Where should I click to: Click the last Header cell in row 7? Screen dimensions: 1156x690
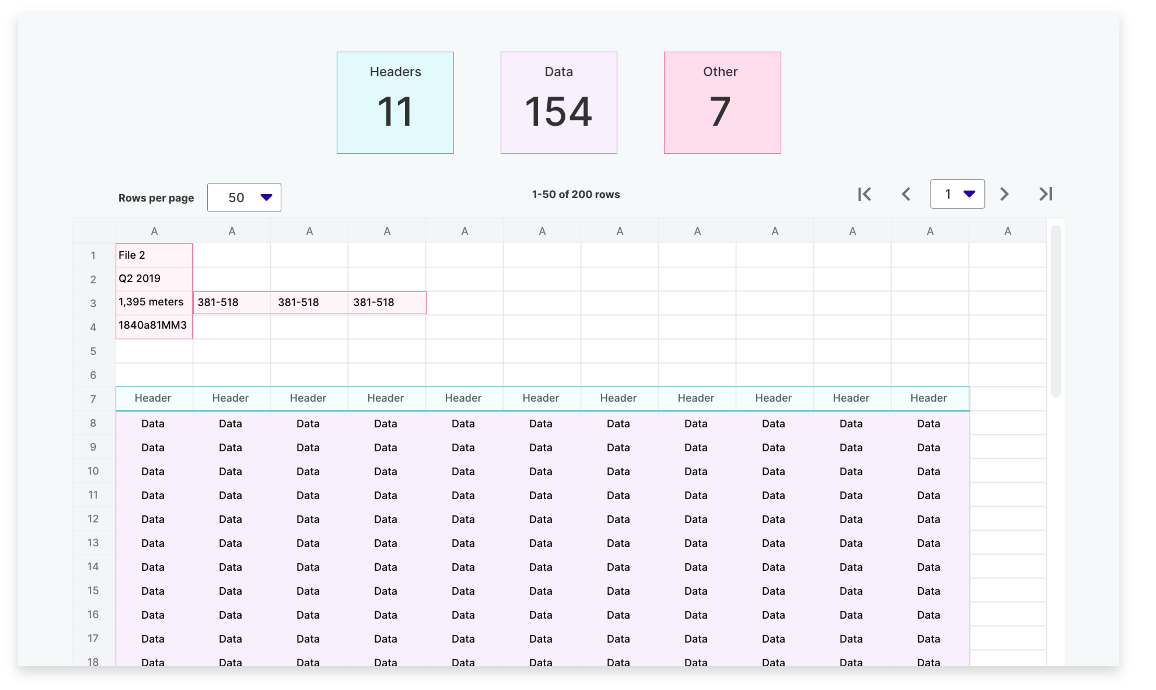tap(929, 398)
